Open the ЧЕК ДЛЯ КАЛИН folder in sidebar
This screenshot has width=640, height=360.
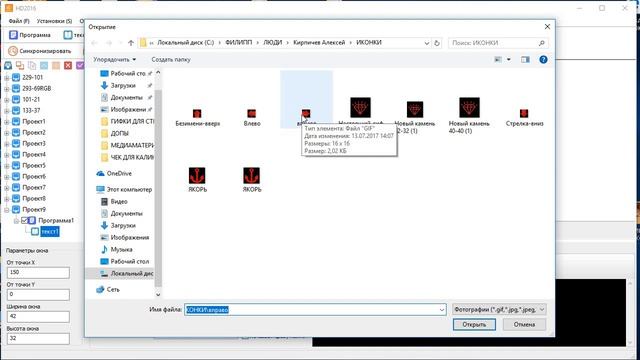pos(127,157)
